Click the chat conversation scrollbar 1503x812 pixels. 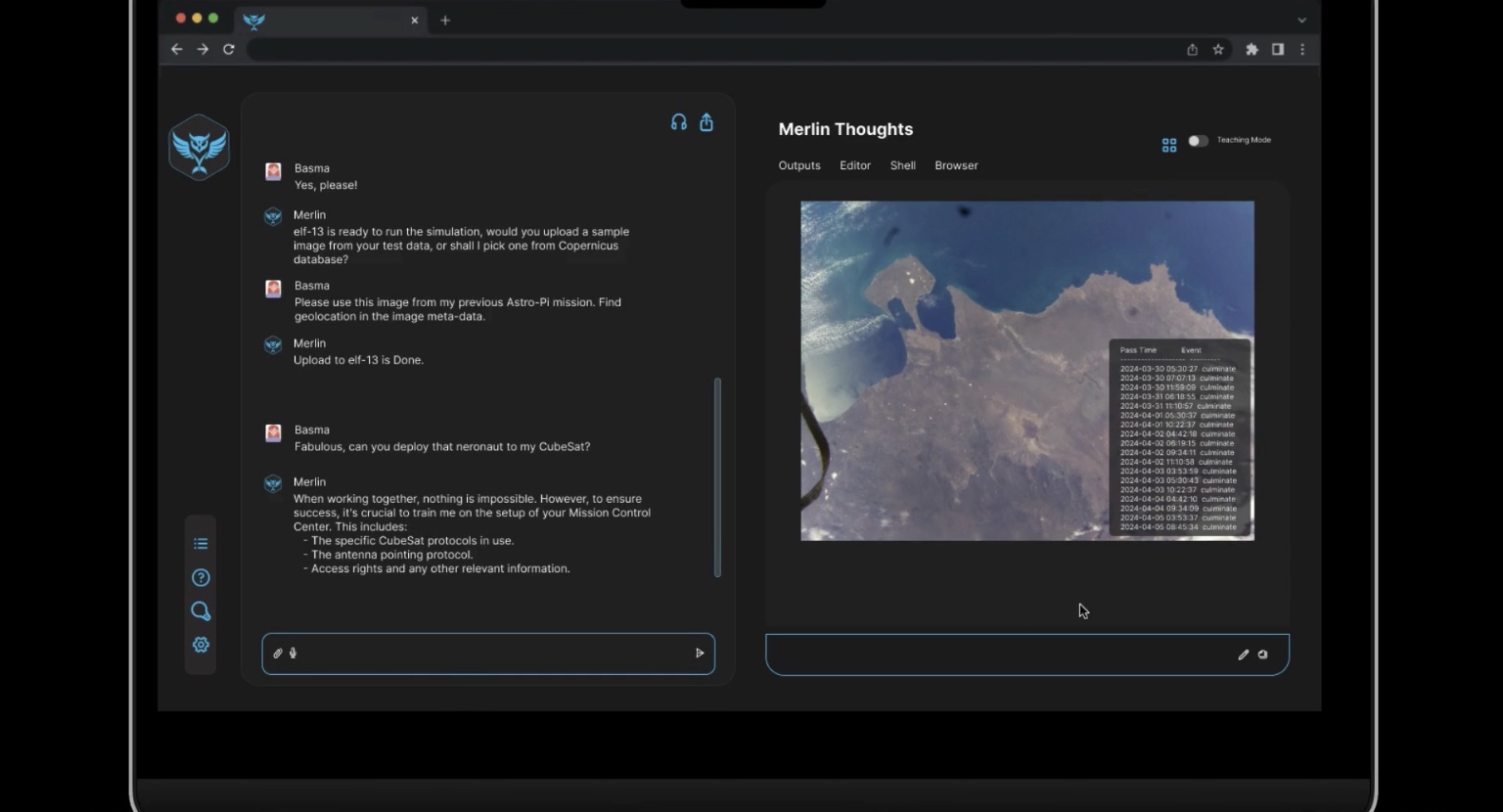(717, 477)
